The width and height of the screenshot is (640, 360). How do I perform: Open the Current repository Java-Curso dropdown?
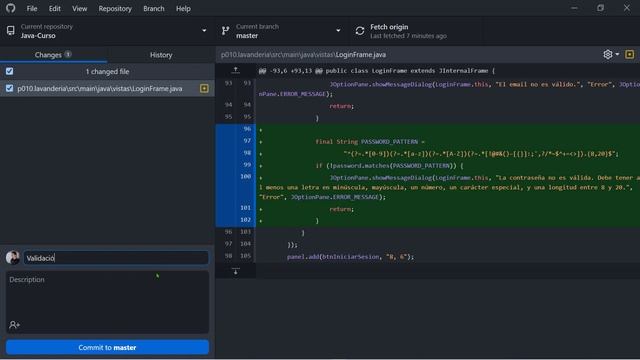coord(107,31)
